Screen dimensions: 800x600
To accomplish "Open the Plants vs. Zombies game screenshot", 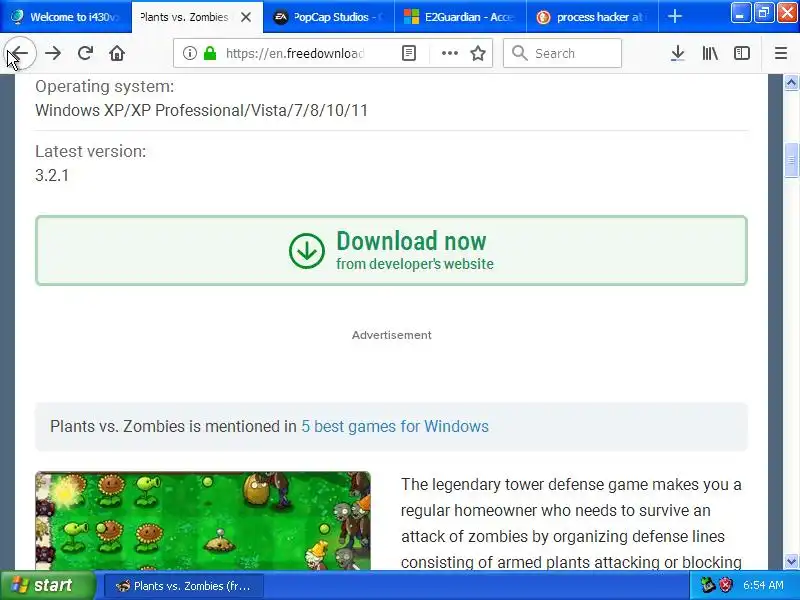I will (203, 520).
